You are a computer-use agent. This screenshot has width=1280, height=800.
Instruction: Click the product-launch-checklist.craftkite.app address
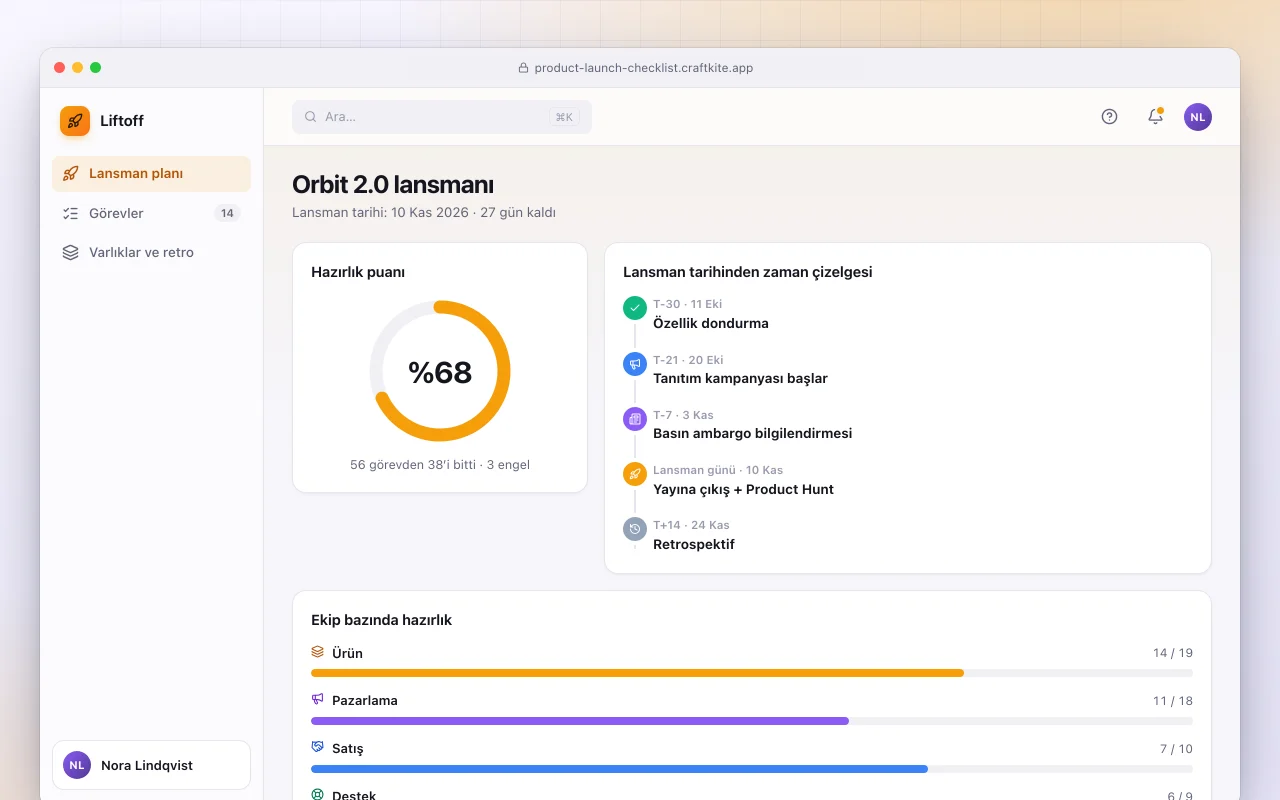coord(644,68)
